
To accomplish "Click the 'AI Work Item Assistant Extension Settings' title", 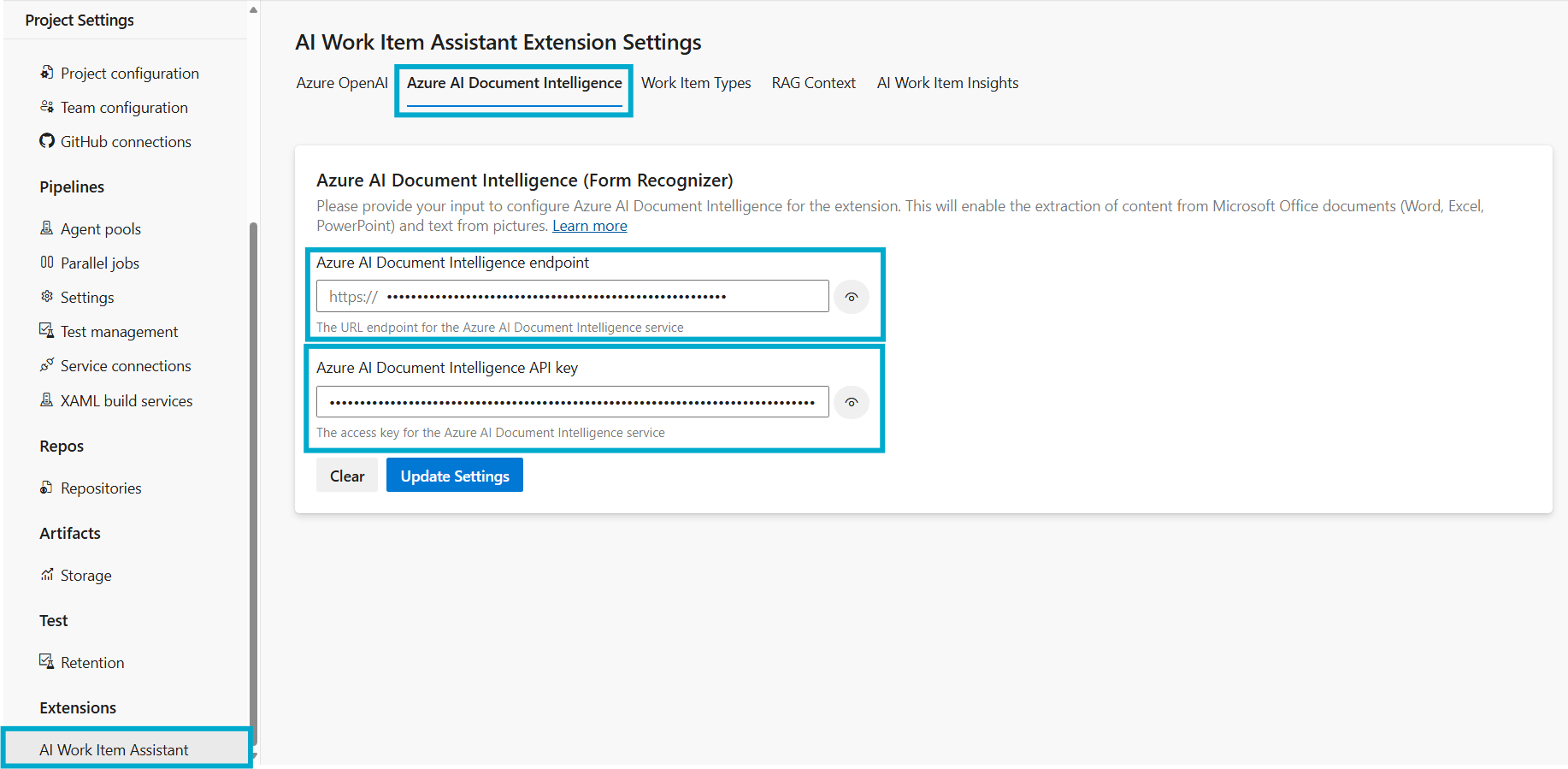I will pyautogui.click(x=498, y=42).
